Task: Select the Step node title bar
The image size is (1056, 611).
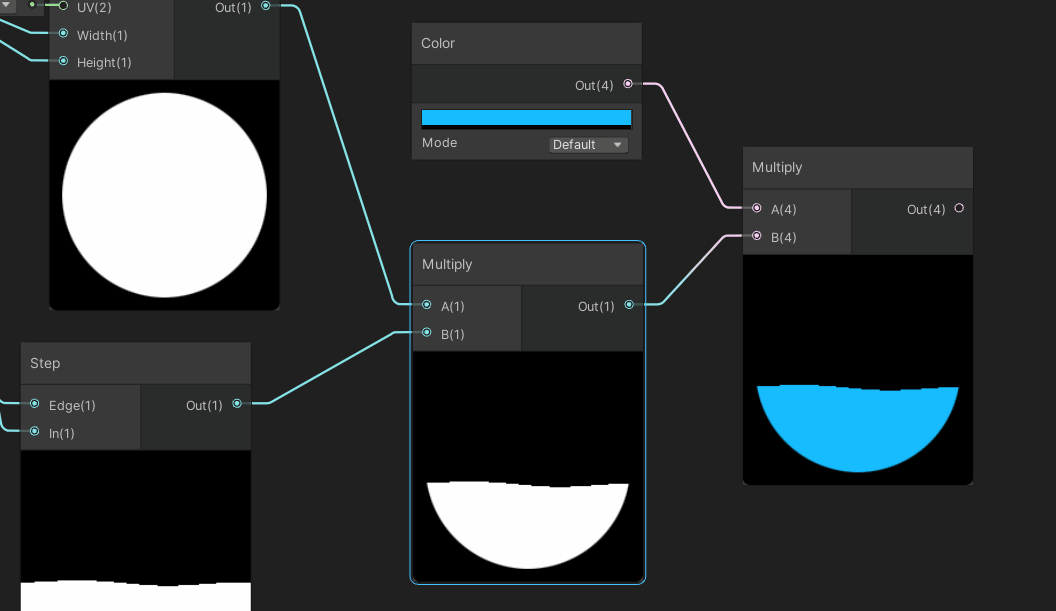Action: tap(136, 364)
